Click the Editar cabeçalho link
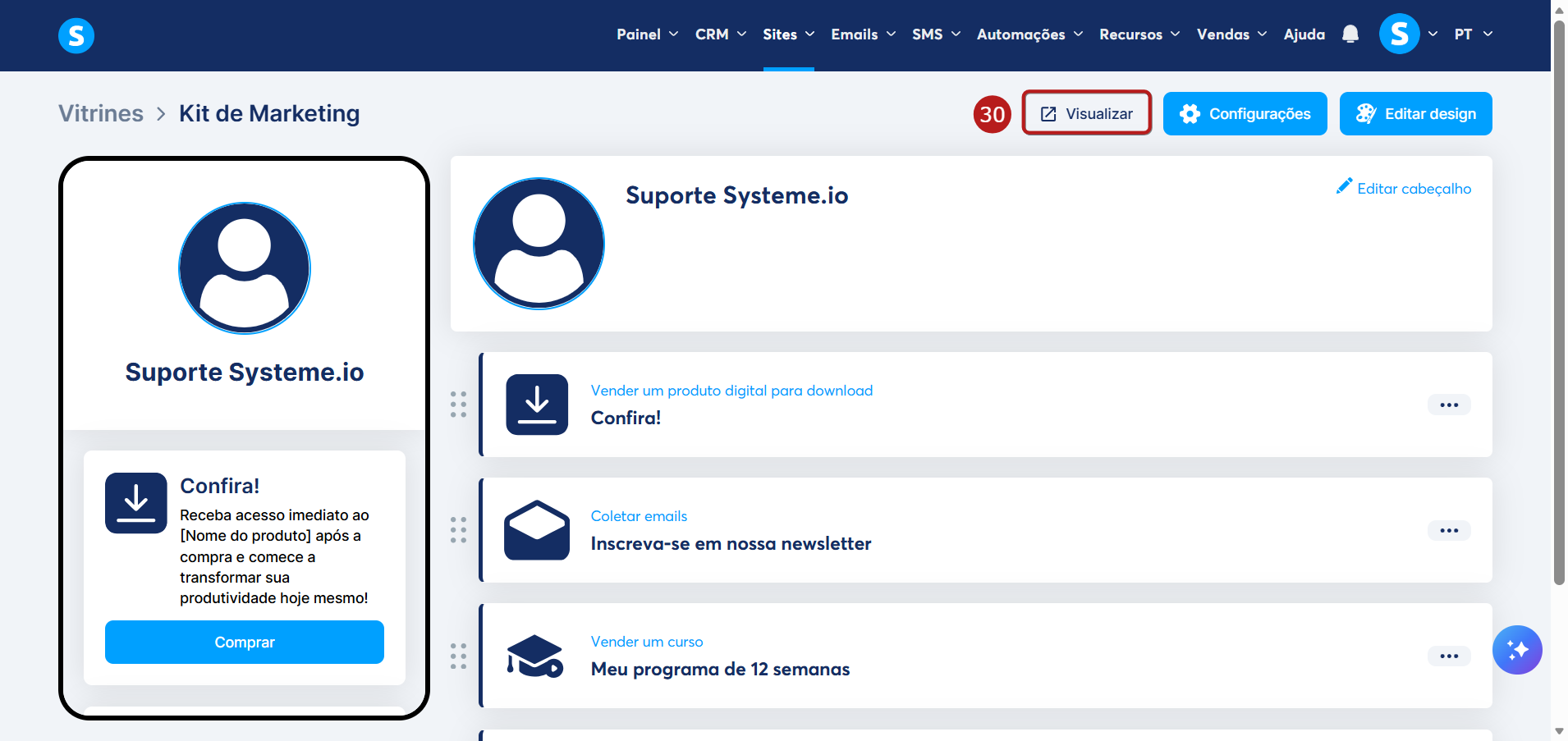The height and width of the screenshot is (741, 1568). point(1414,189)
